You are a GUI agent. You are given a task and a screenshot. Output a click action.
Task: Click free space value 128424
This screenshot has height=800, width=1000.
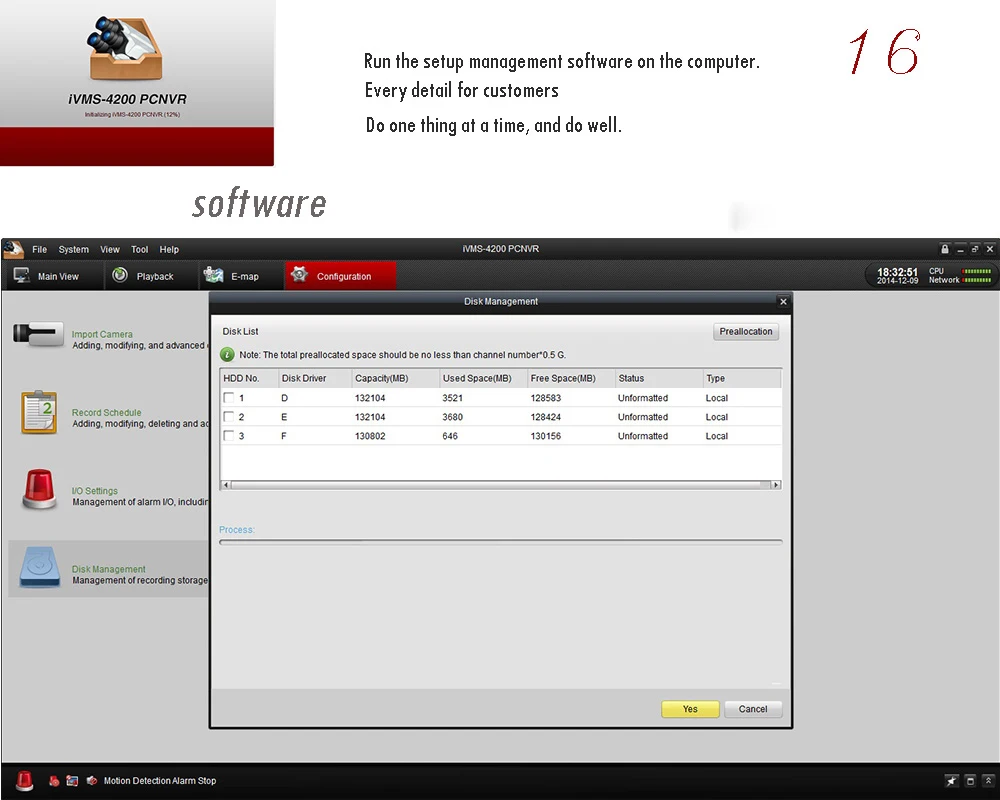(x=545, y=417)
